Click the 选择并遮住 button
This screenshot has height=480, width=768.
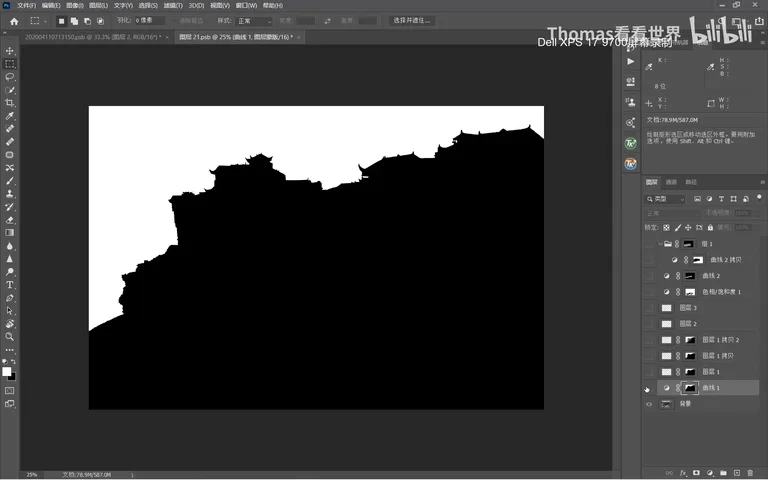pos(412,21)
